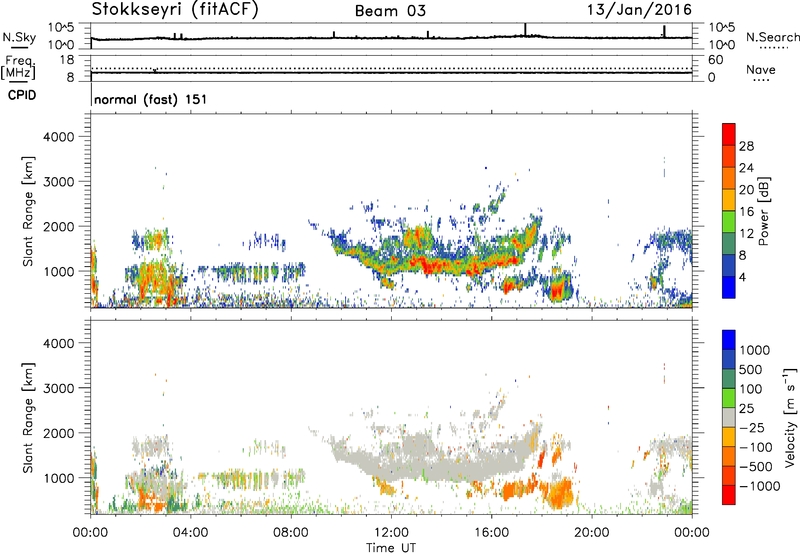Click the 'CPID' label
Viewport: 800px width, 554px height.
point(22,95)
